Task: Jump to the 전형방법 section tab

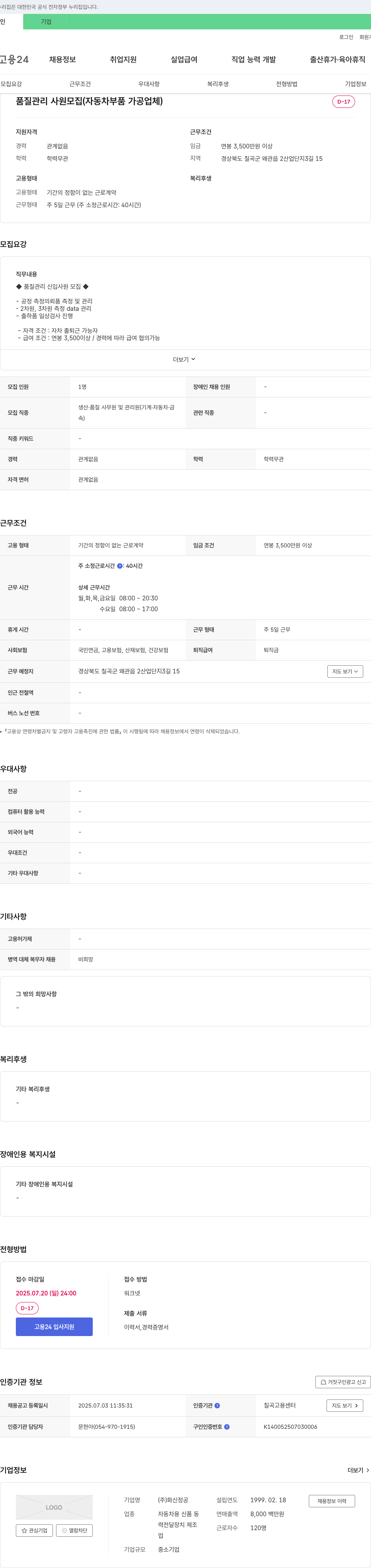Action: click(286, 84)
